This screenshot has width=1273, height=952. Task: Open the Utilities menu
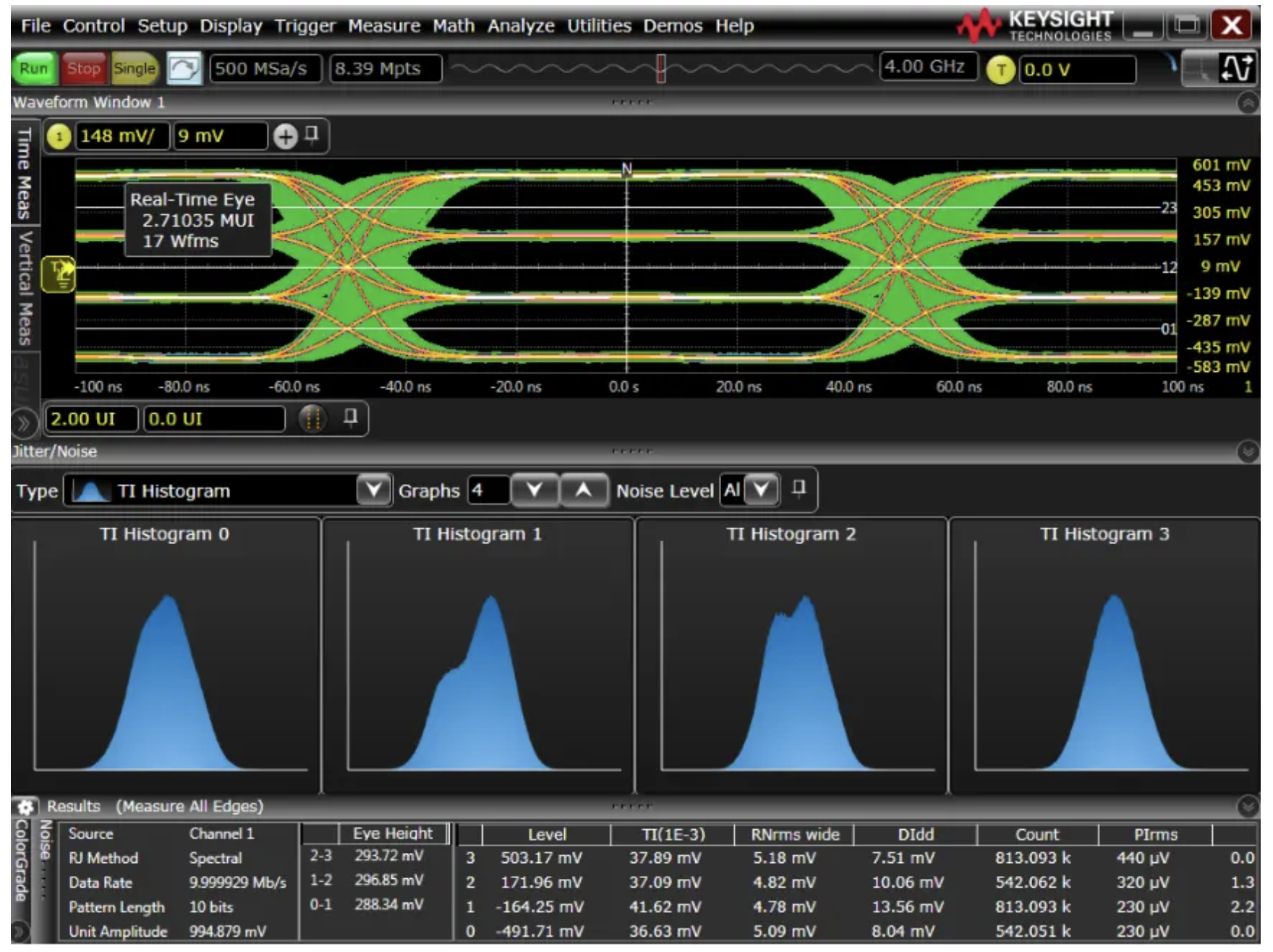coord(599,26)
